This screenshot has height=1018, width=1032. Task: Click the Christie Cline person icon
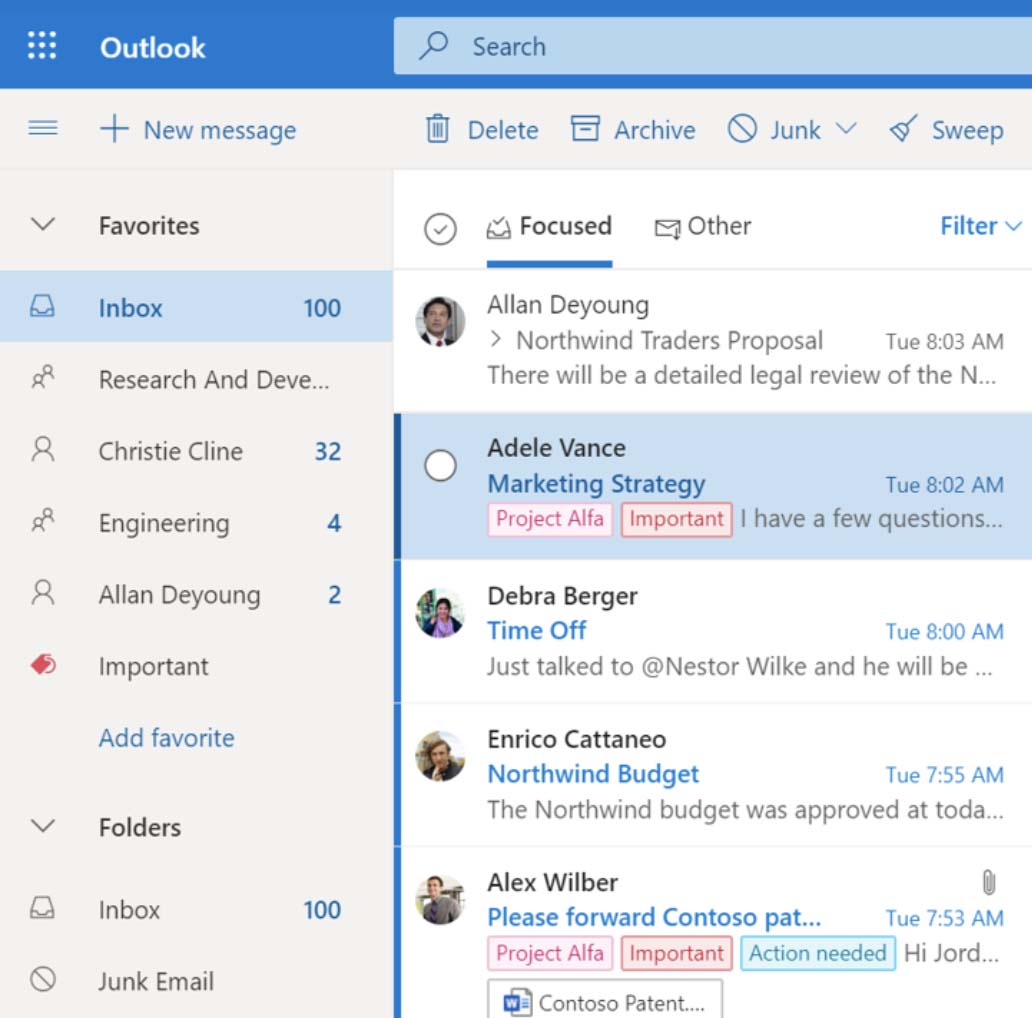[43, 449]
